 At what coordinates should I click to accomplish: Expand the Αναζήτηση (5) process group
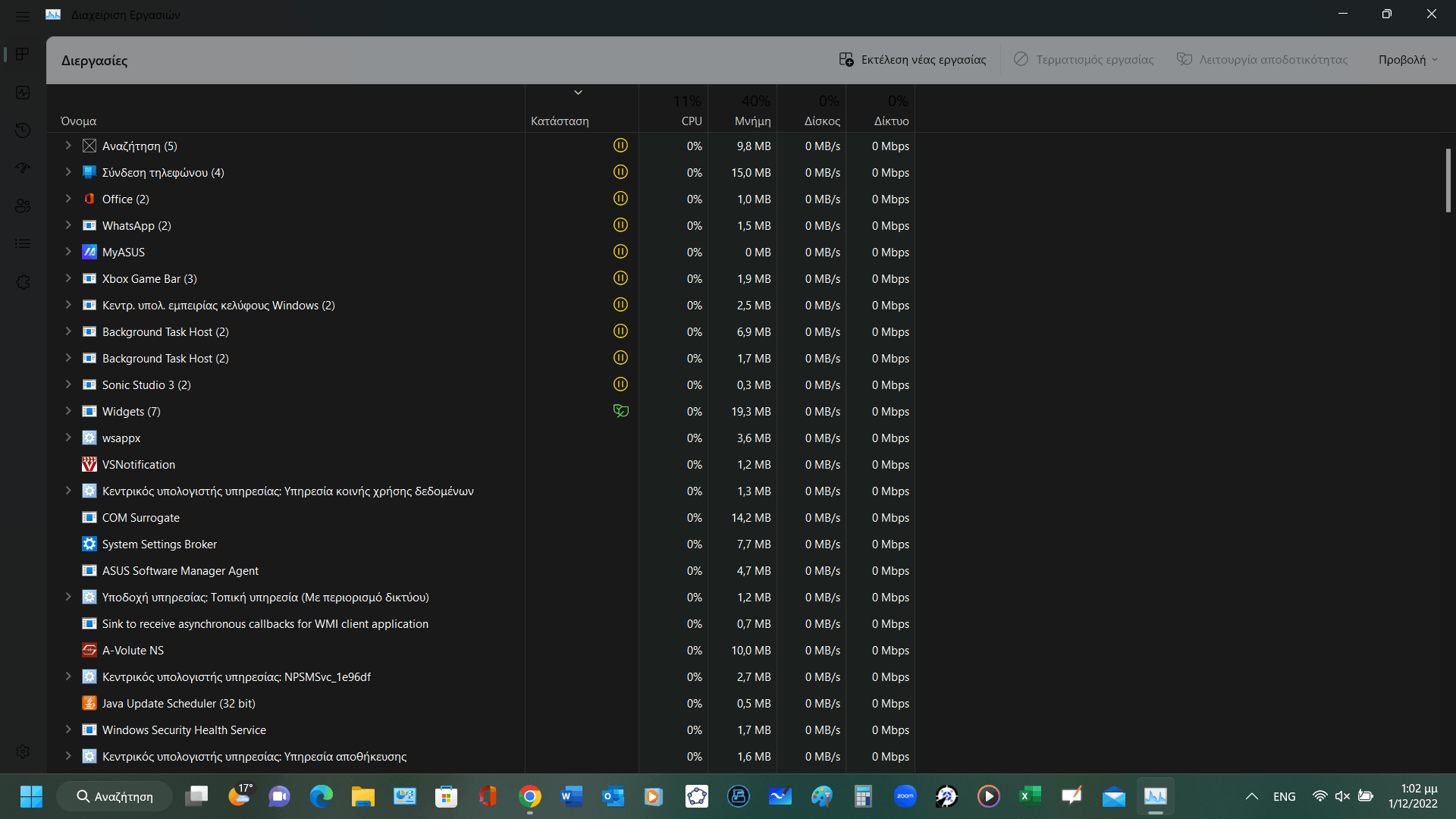(68, 146)
